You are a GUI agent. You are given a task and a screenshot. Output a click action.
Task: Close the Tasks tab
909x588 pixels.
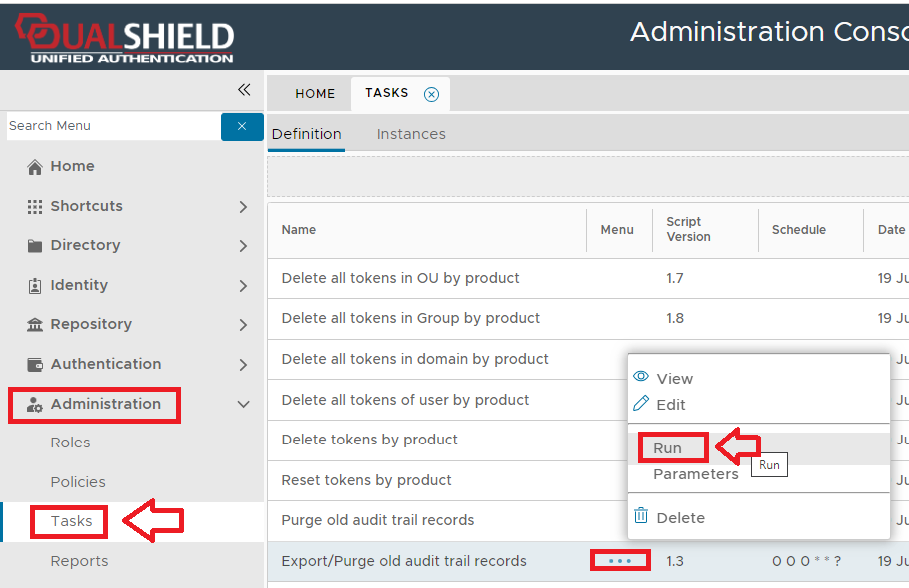tap(431, 94)
